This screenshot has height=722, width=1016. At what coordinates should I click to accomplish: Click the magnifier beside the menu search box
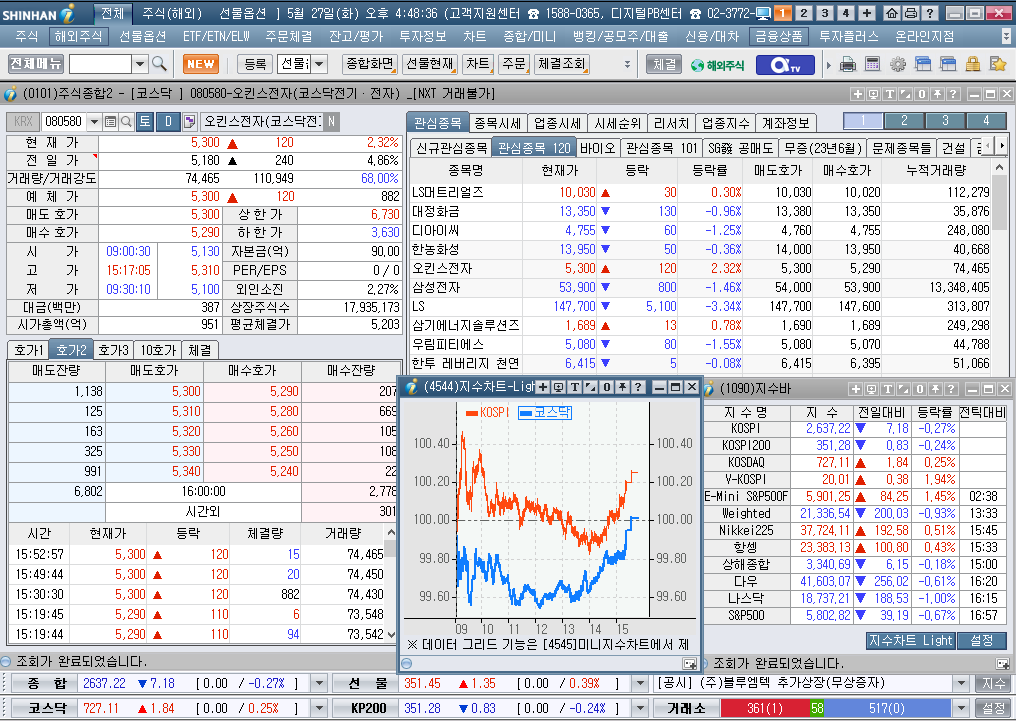tap(159, 64)
